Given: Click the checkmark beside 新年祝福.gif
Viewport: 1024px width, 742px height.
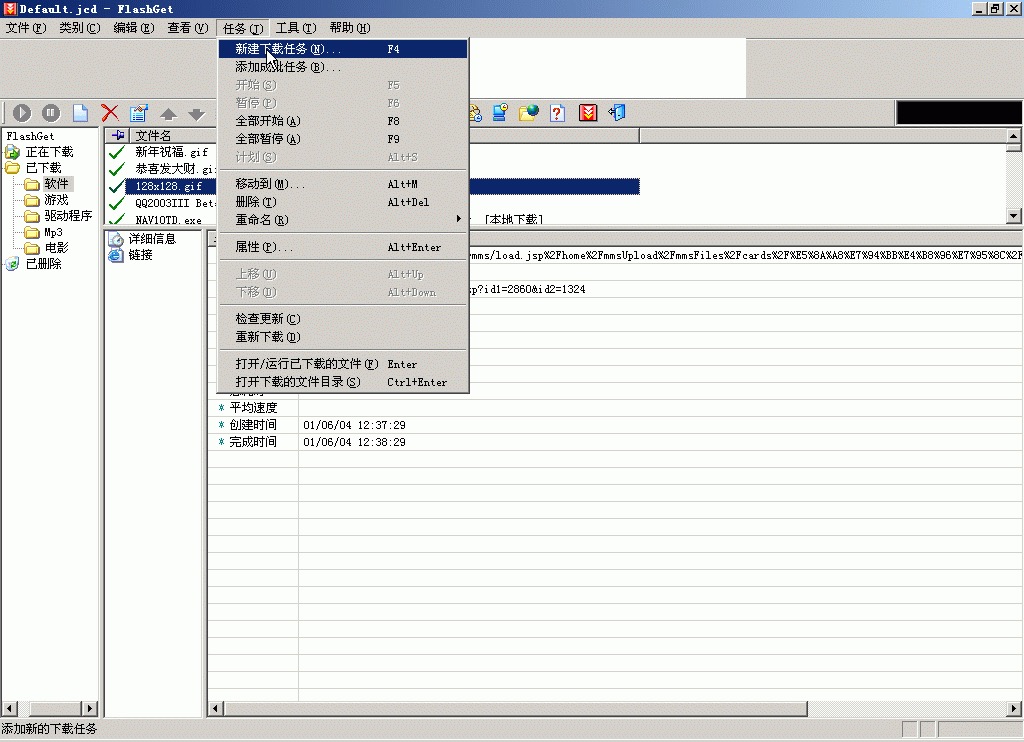Looking at the screenshot, I should click(x=117, y=152).
